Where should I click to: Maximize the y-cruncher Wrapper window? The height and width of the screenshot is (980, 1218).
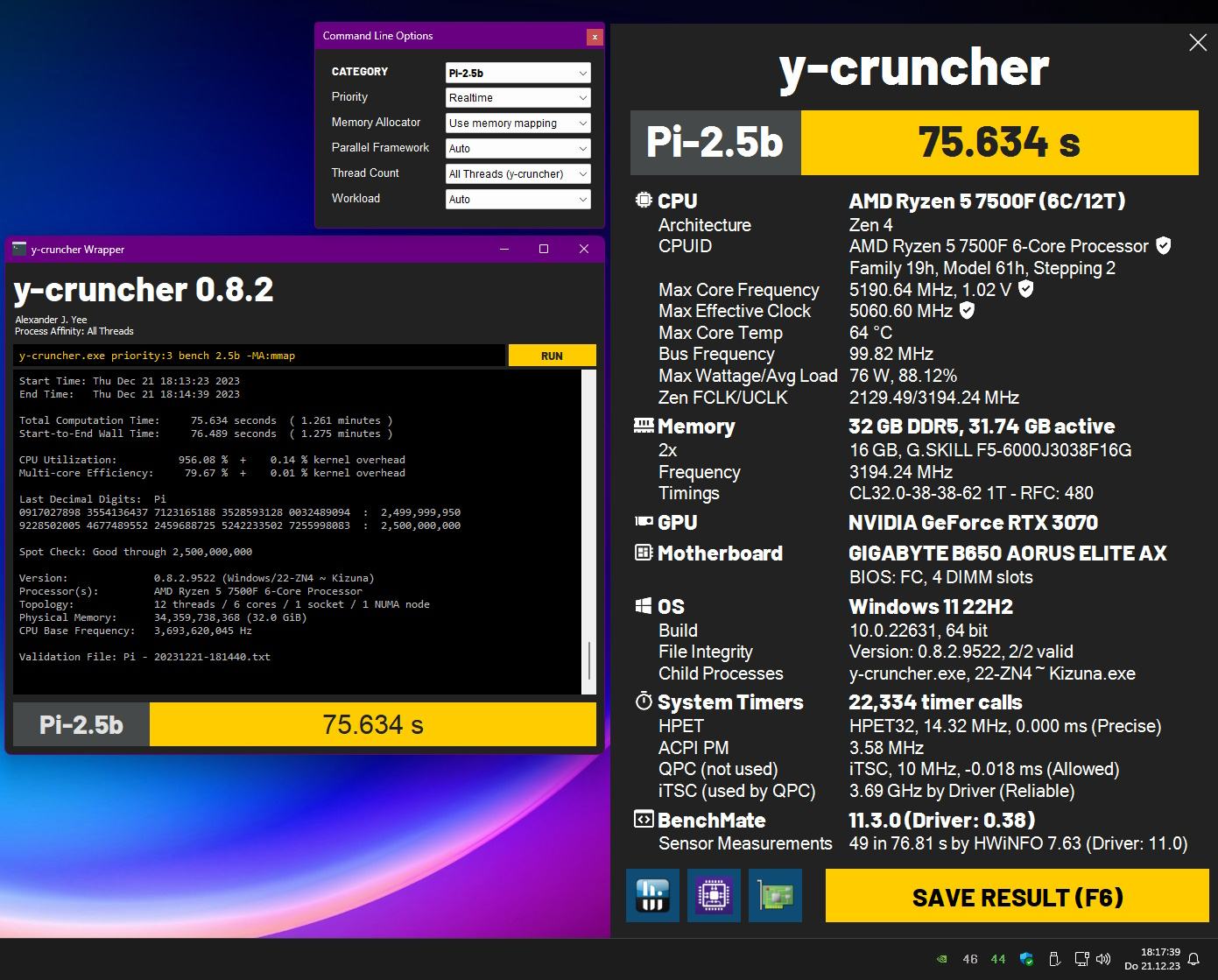click(543, 249)
